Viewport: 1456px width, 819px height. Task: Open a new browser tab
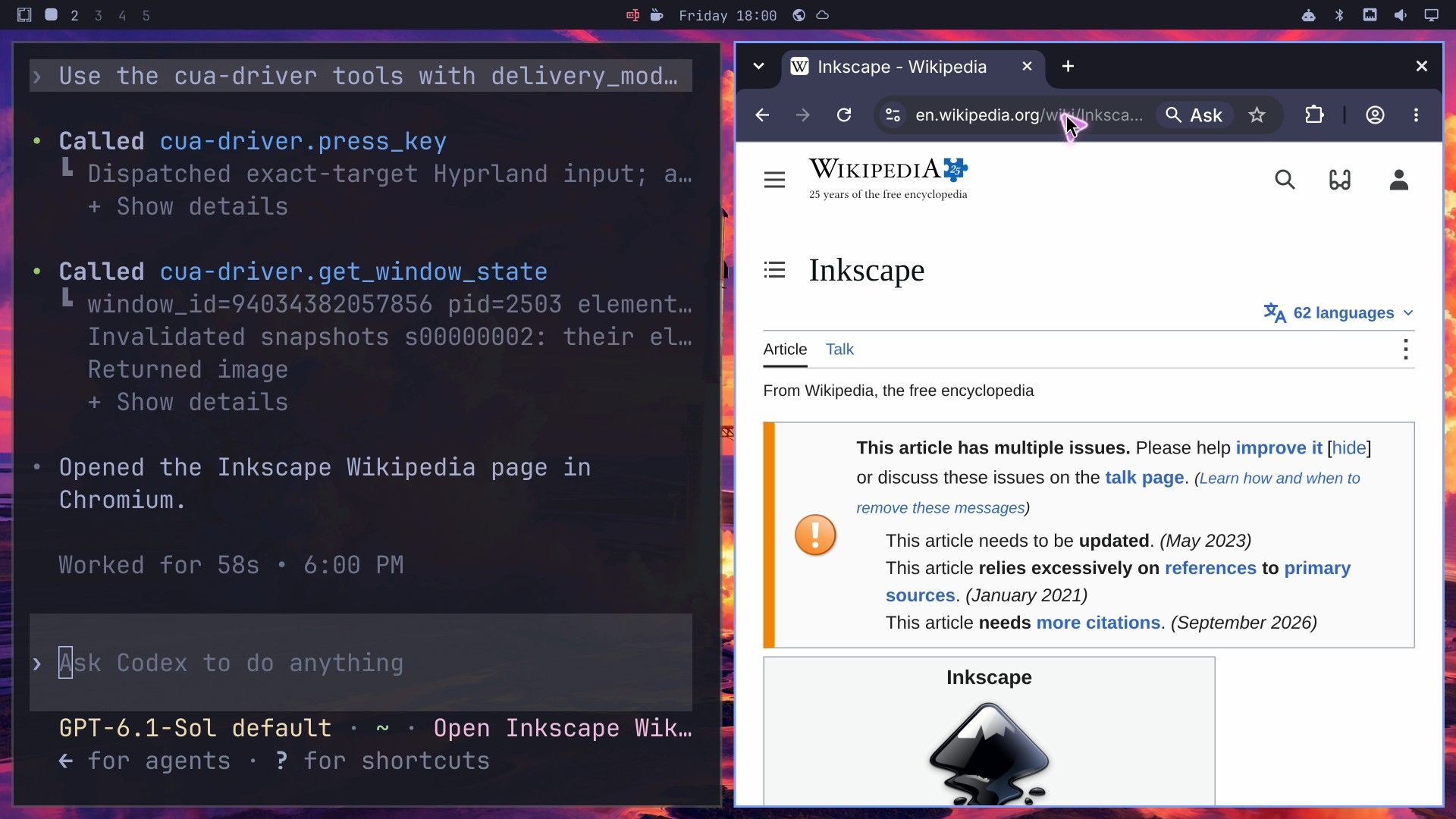[1068, 67]
